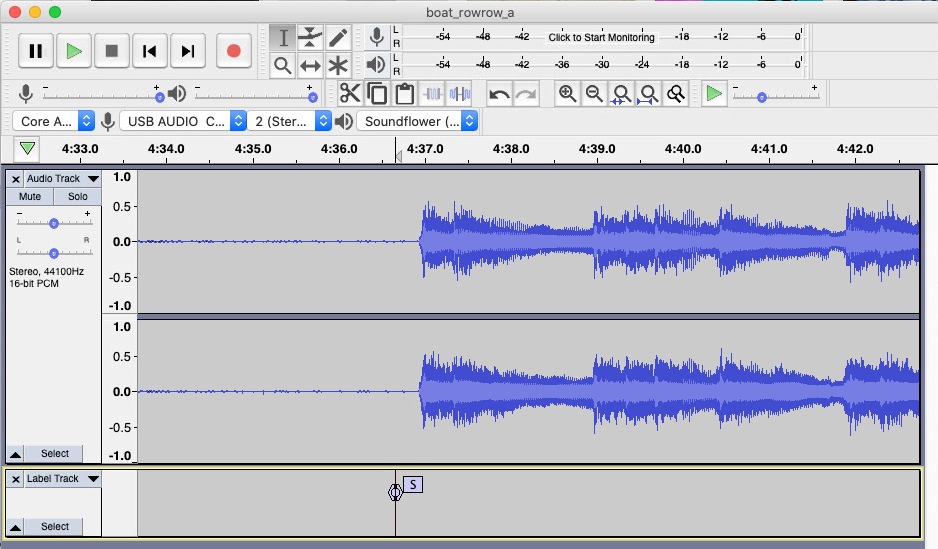Screen dimensions: 938x549
Task: Open the Soundflower playback device dropdown
Action: pyautogui.click(x=417, y=121)
